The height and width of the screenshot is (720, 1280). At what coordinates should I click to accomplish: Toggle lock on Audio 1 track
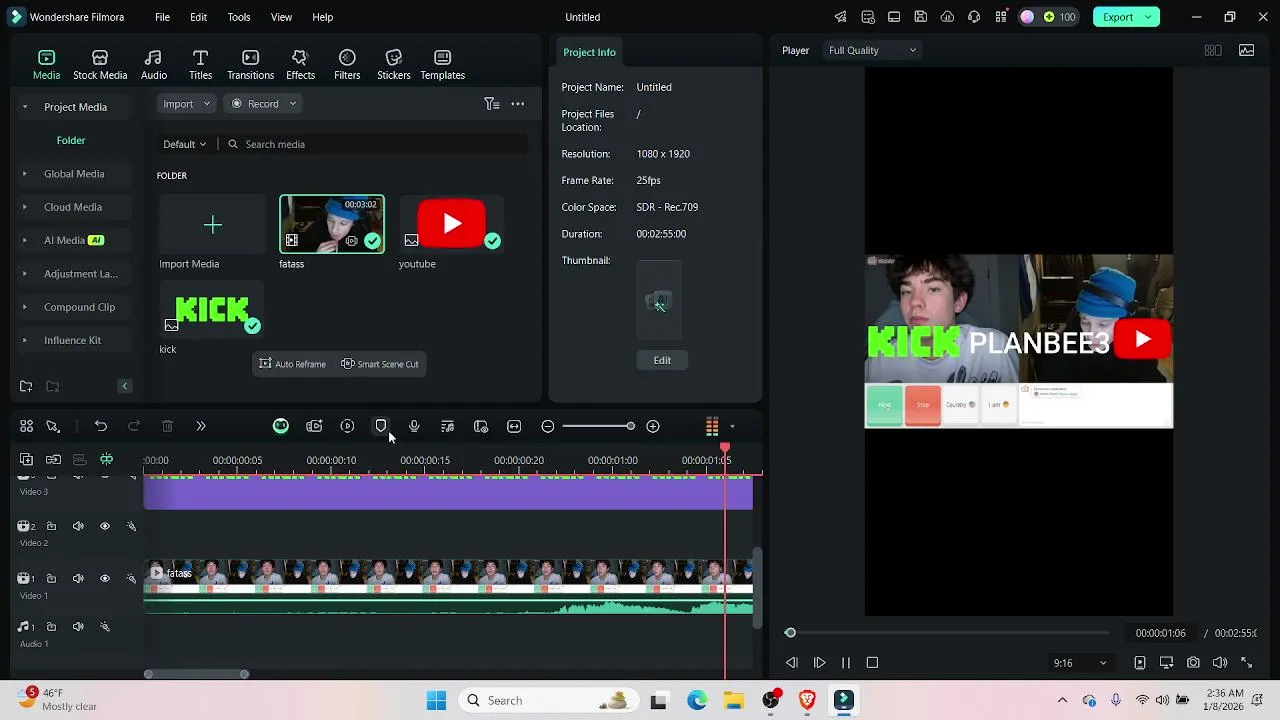point(51,627)
